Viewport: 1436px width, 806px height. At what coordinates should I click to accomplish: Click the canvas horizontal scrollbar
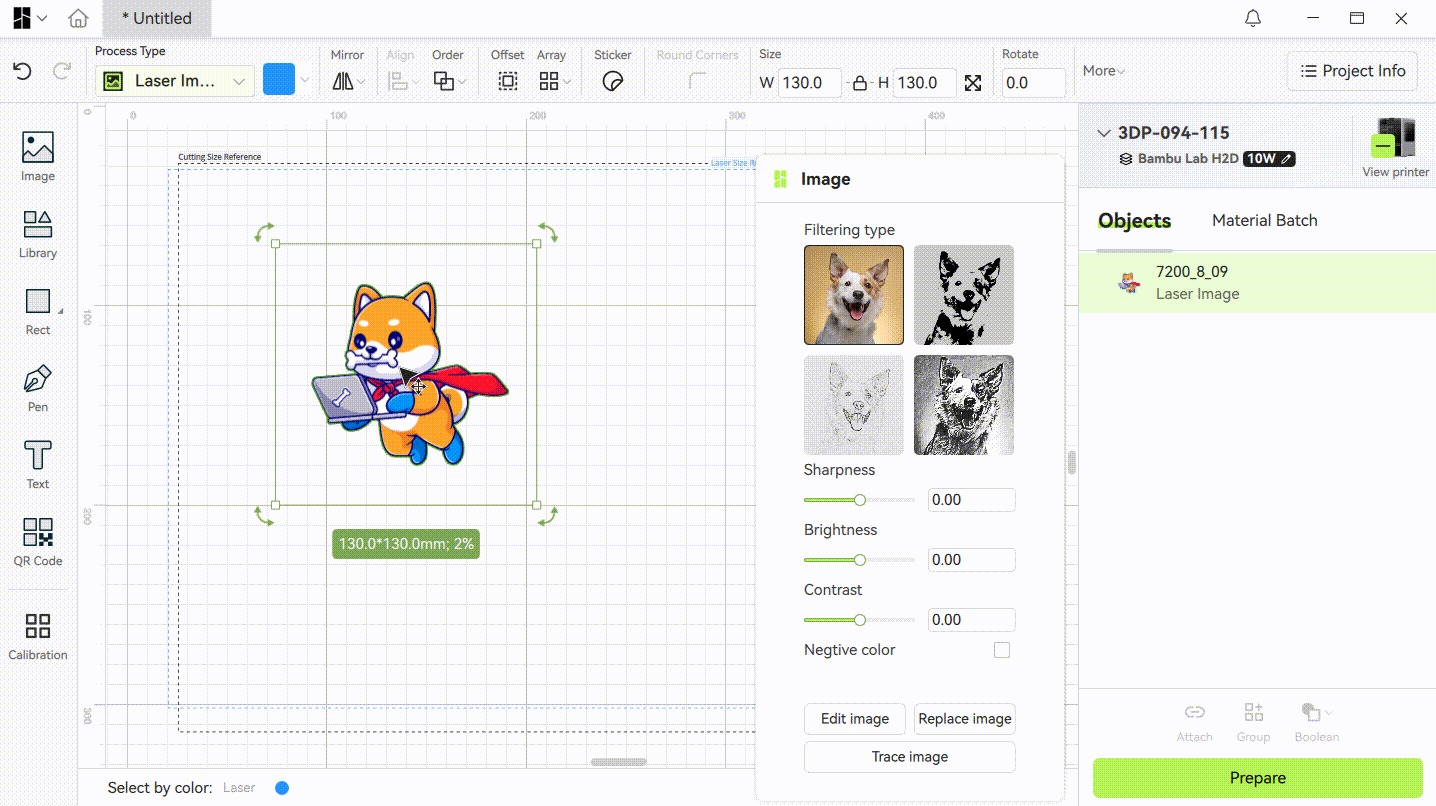pos(618,762)
